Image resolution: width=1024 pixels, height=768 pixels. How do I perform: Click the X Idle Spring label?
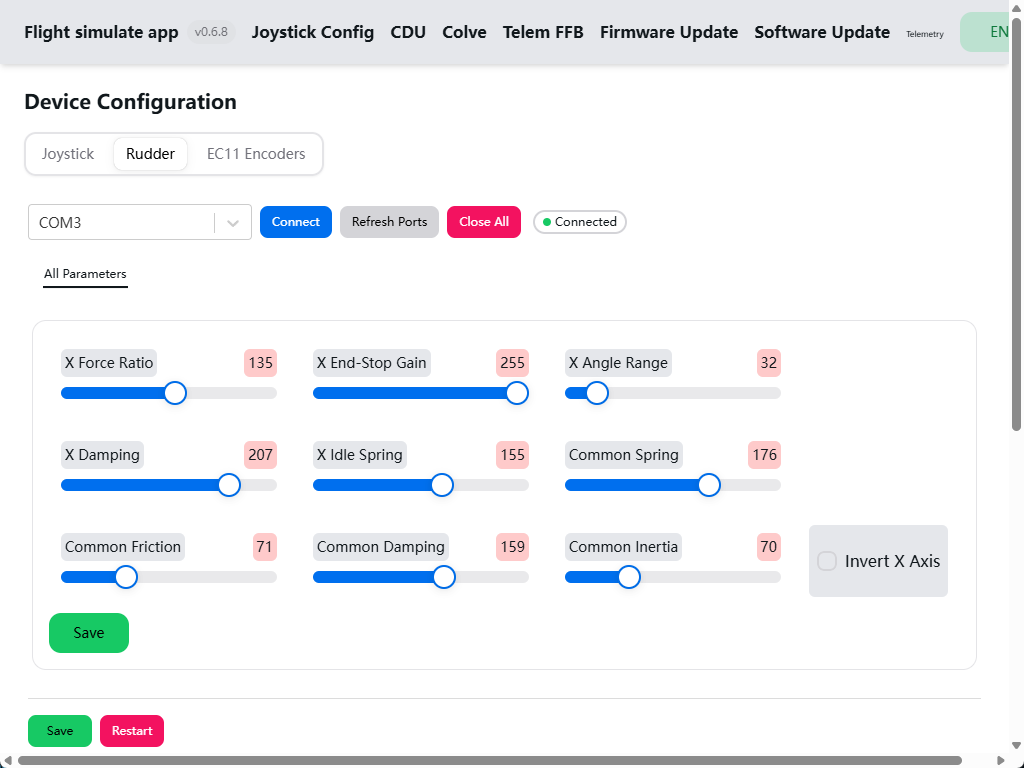pos(360,455)
